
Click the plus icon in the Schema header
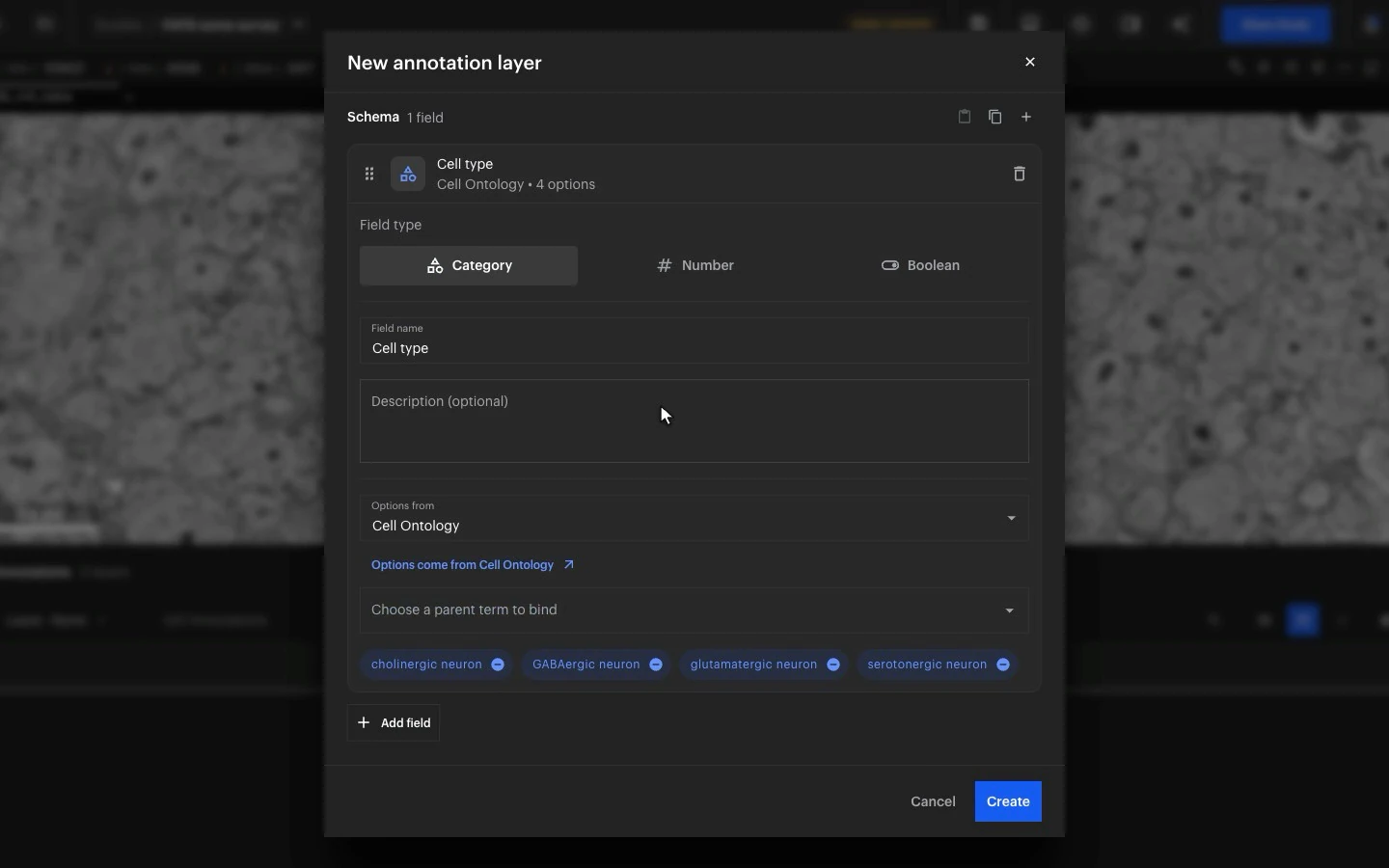pyautogui.click(x=1027, y=118)
